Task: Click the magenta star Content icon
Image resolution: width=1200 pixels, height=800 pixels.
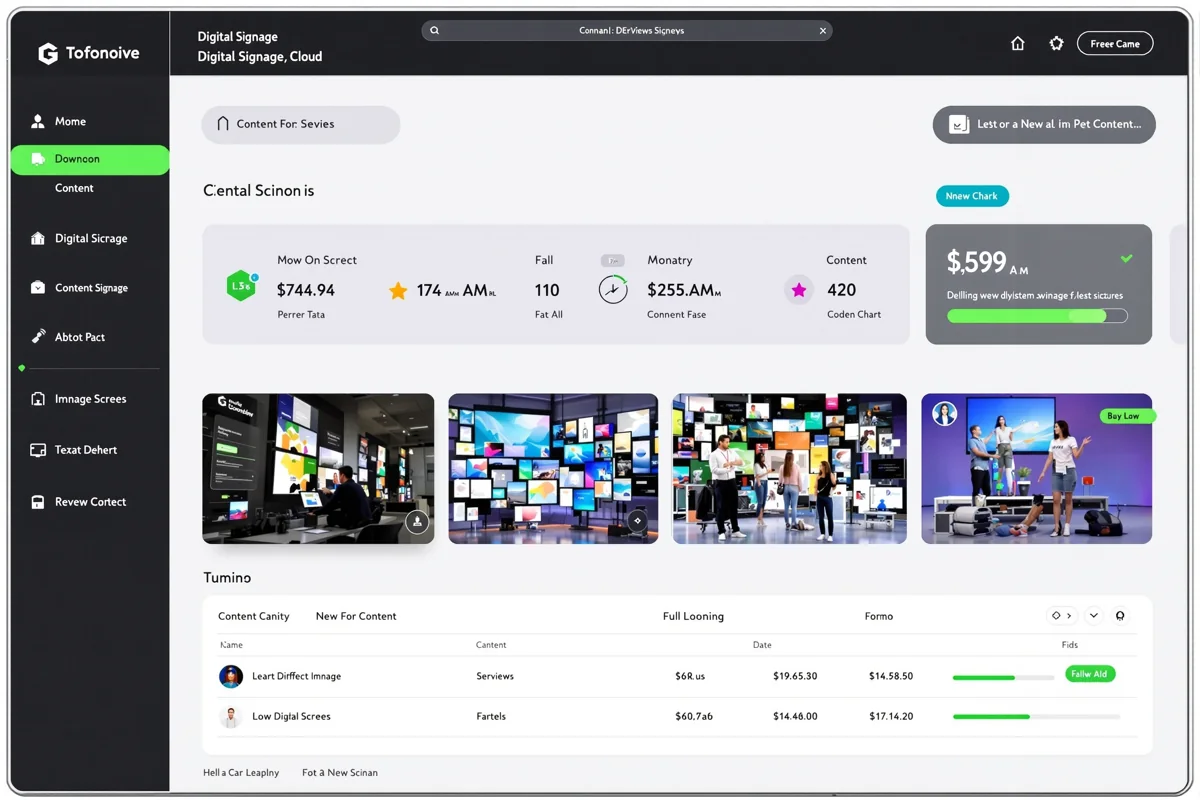Action: tap(799, 290)
